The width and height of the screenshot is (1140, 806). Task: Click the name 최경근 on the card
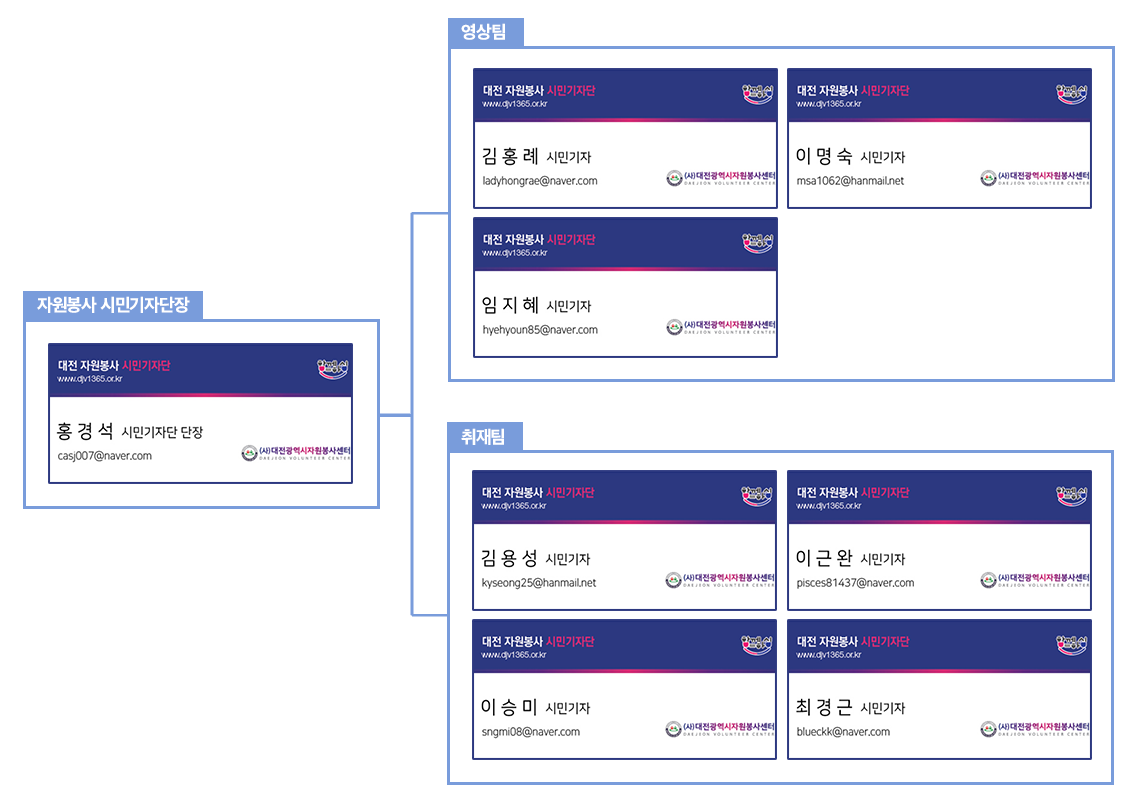tap(824, 706)
